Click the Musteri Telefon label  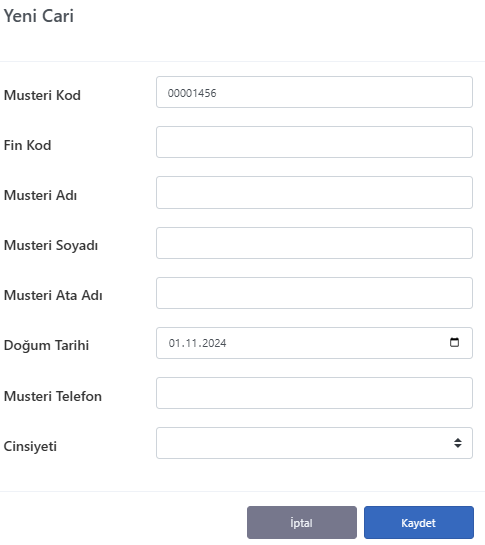click(x=53, y=396)
